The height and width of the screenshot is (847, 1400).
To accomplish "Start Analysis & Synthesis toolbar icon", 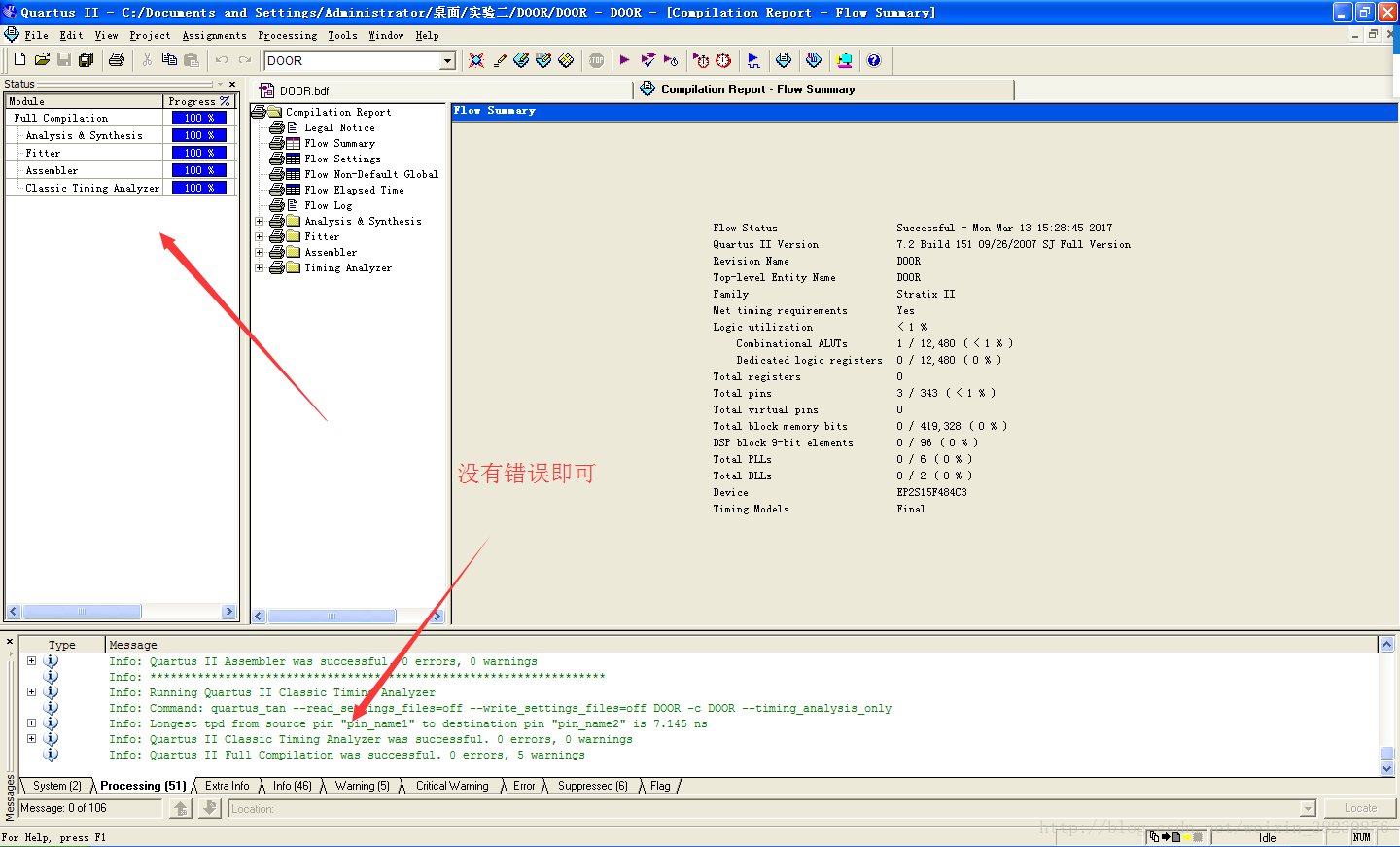I will (x=648, y=60).
